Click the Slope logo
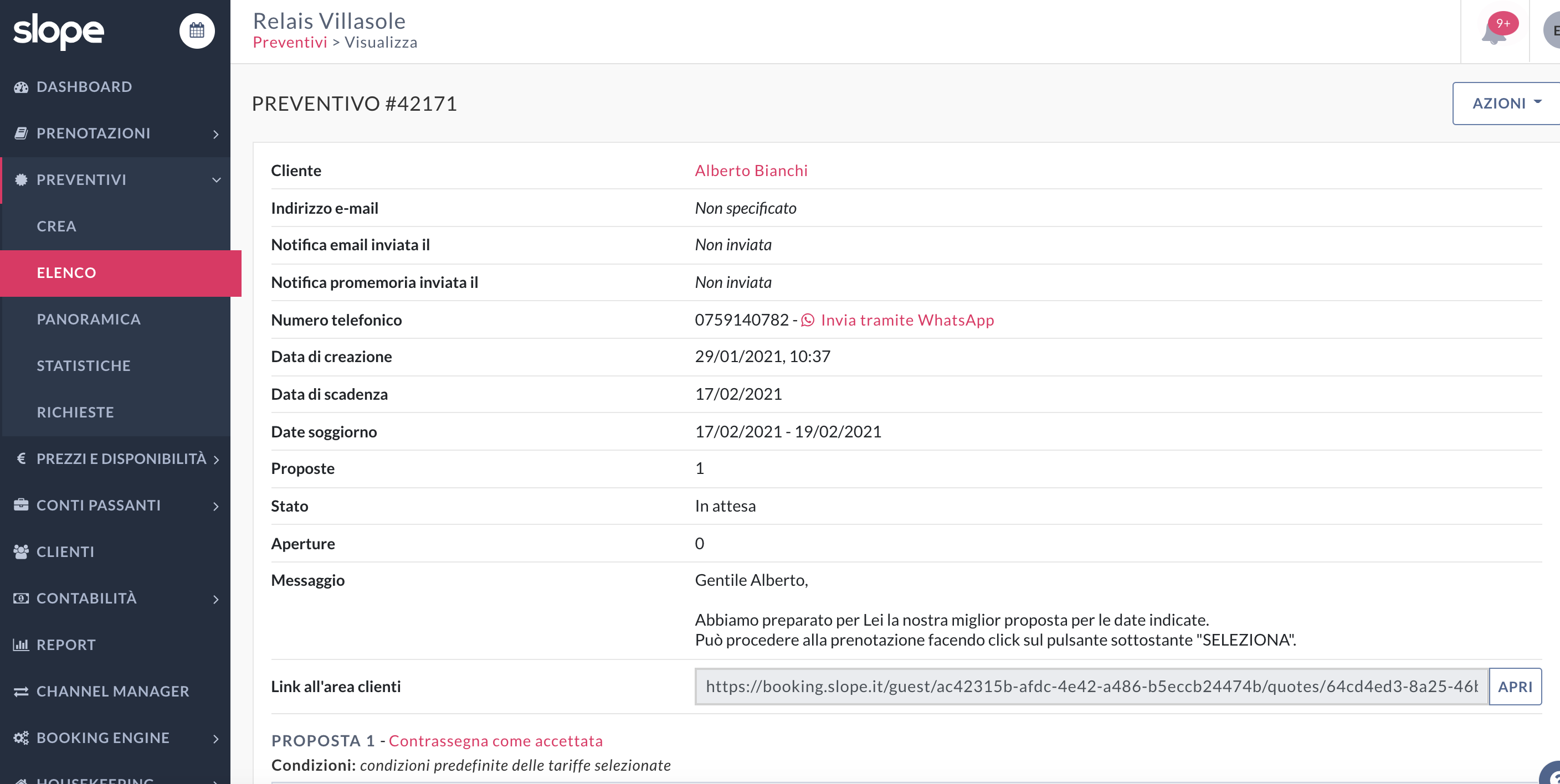The height and width of the screenshot is (784, 1560). click(x=59, y=31)
